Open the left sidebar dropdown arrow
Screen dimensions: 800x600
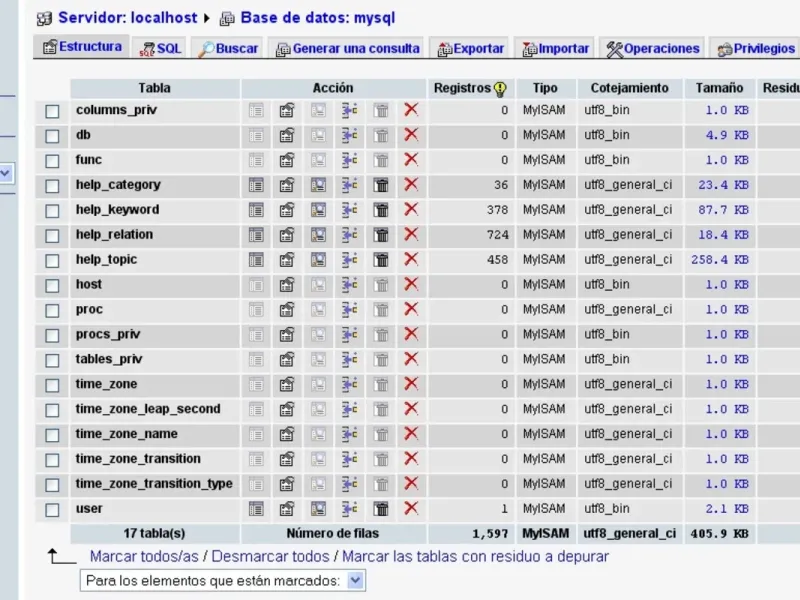click(6, 173)
